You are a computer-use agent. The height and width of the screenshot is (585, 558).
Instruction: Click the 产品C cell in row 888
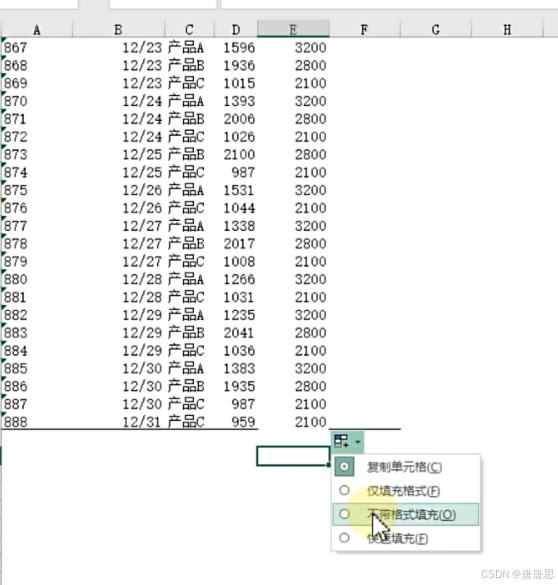tap(189, 422)
